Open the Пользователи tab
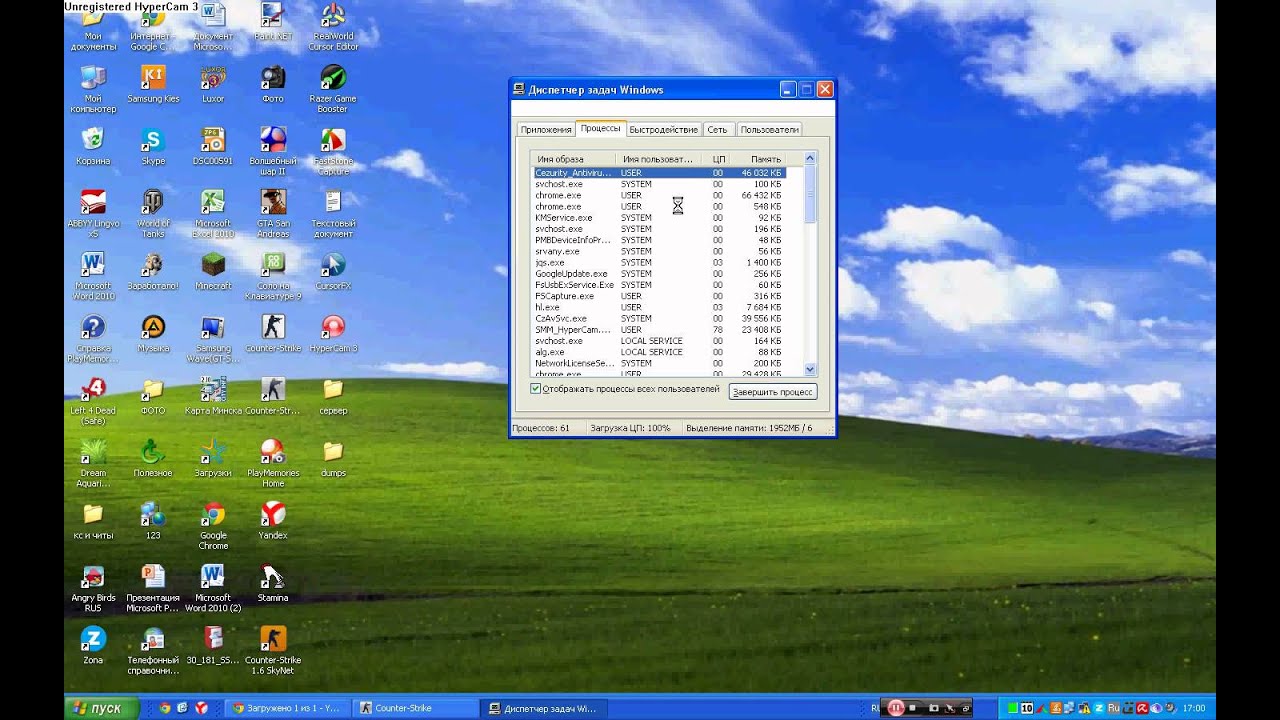Viewport: 1280px width, 720px height. (769, 129)
